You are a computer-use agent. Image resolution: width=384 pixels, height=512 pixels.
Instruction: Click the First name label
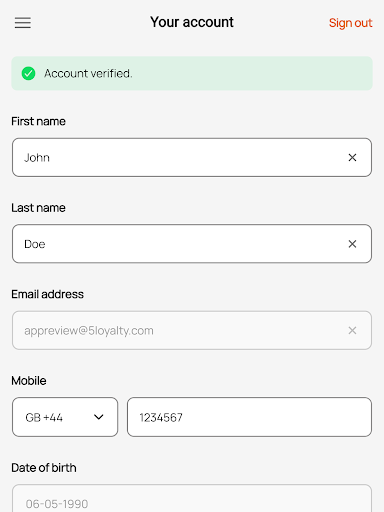38,121
